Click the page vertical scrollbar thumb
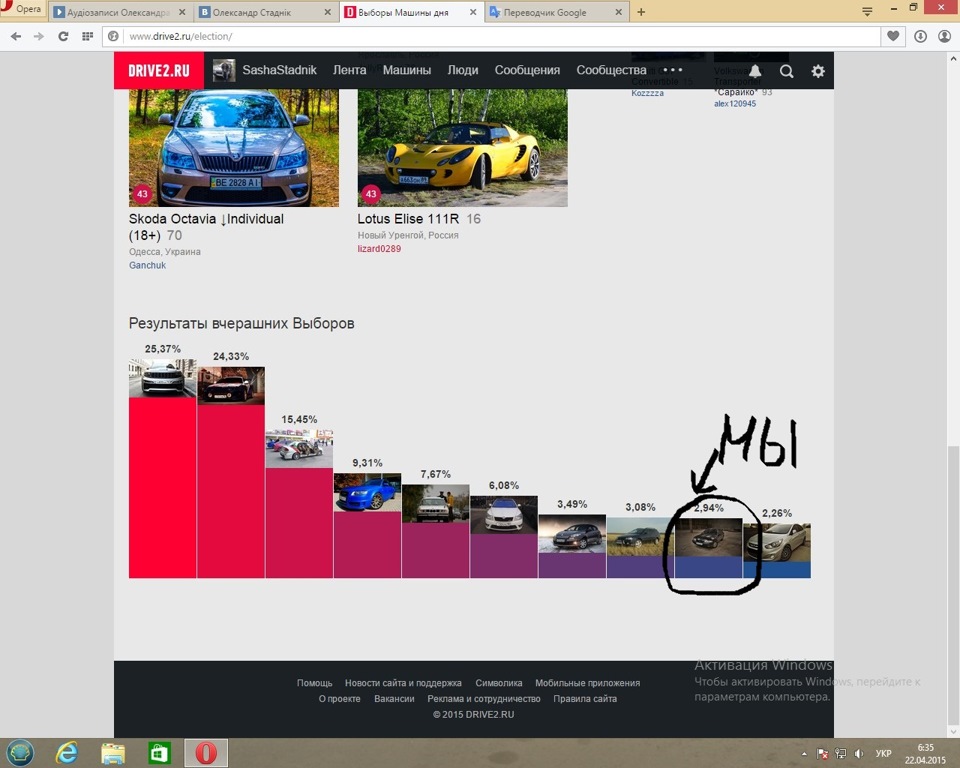 point(953,587)
